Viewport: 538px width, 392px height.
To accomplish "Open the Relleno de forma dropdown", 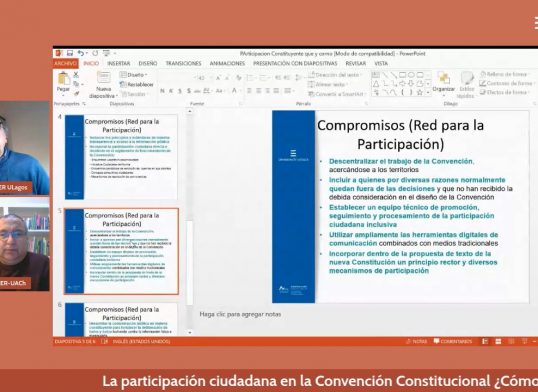I will point(503,74).
